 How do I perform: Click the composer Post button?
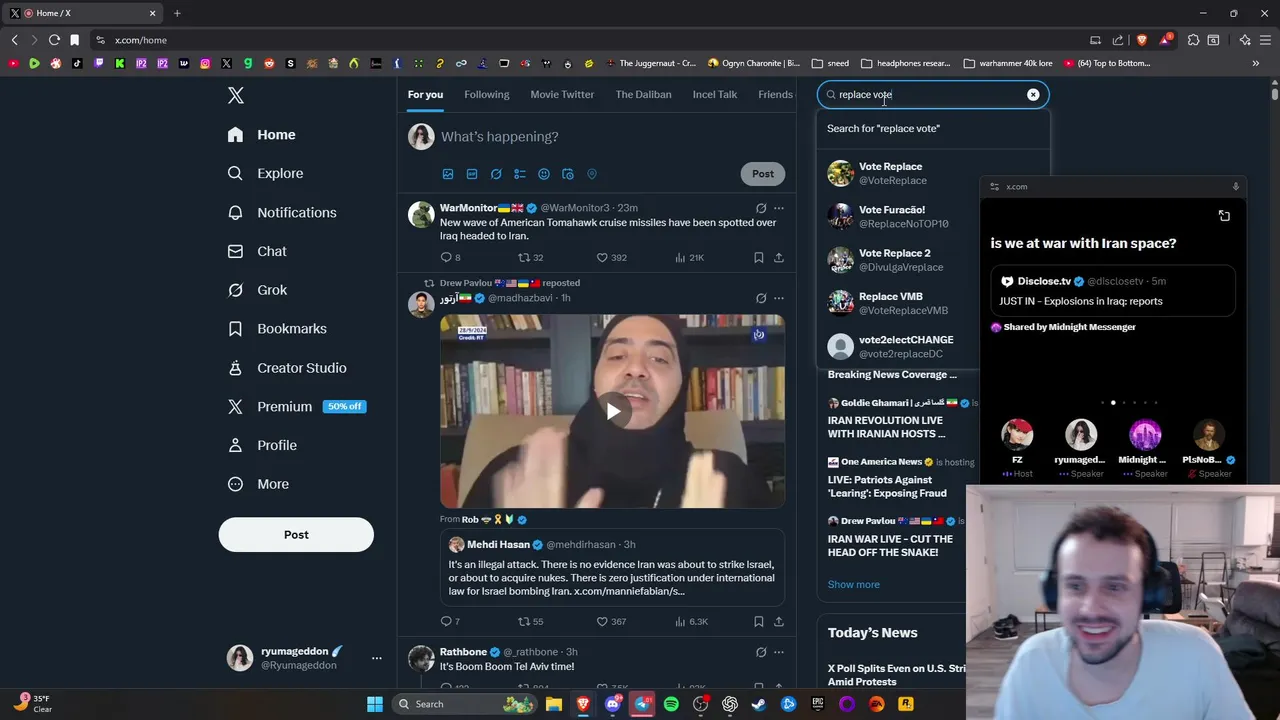coord(763,174)
